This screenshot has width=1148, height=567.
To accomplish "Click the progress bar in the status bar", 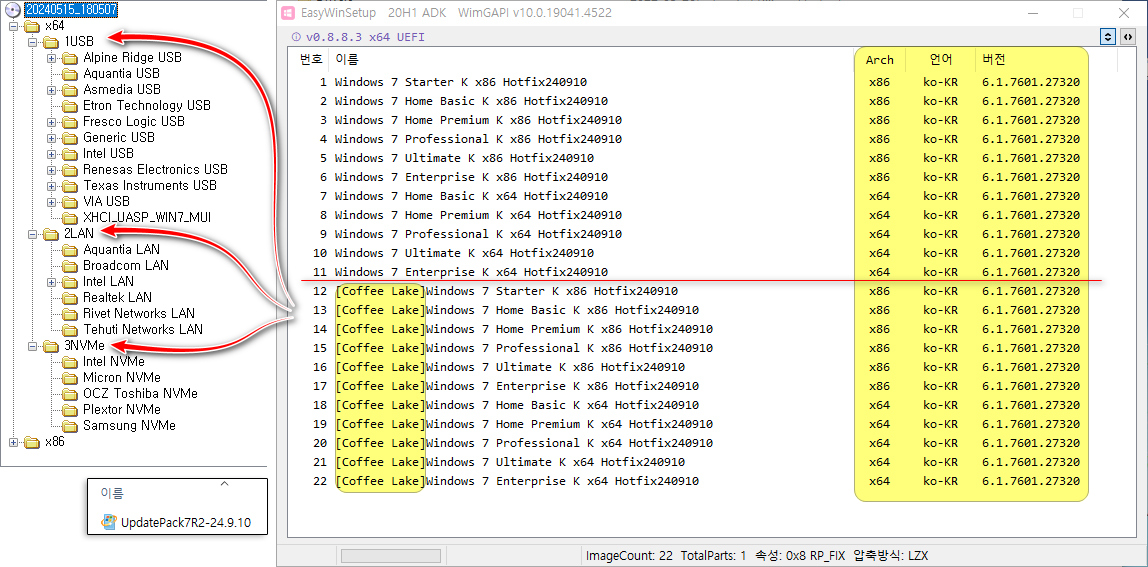I will [390, 555].
